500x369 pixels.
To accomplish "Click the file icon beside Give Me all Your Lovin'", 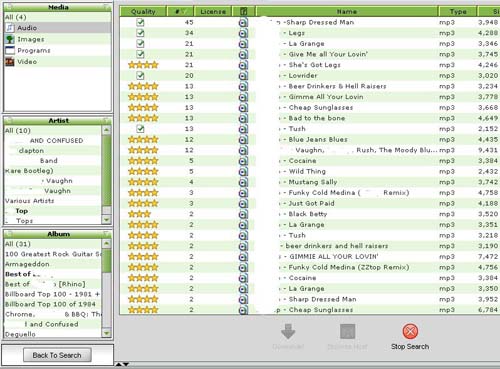I will [x=243, y=54].
